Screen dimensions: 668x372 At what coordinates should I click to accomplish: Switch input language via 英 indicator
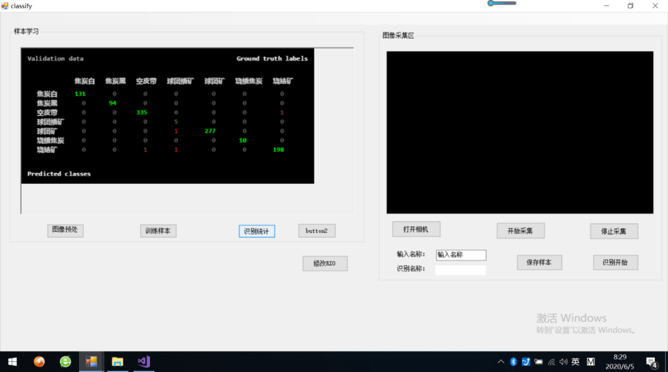click(576, 362)
